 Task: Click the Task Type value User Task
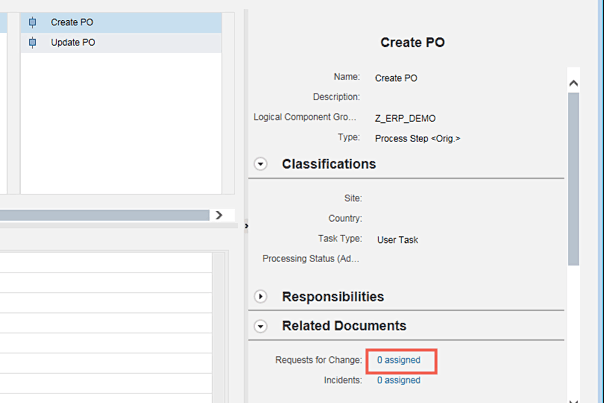[x=399, y=240]
